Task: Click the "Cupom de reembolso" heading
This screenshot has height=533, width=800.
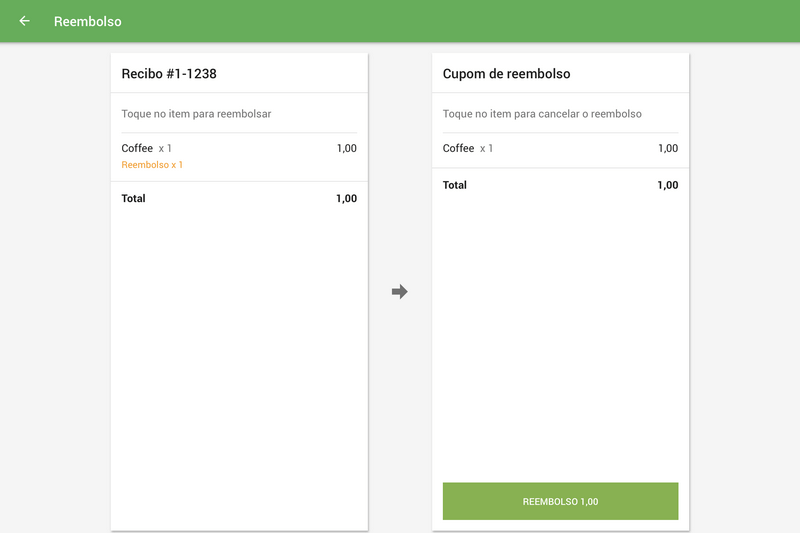Action: [x=506, y=74]
